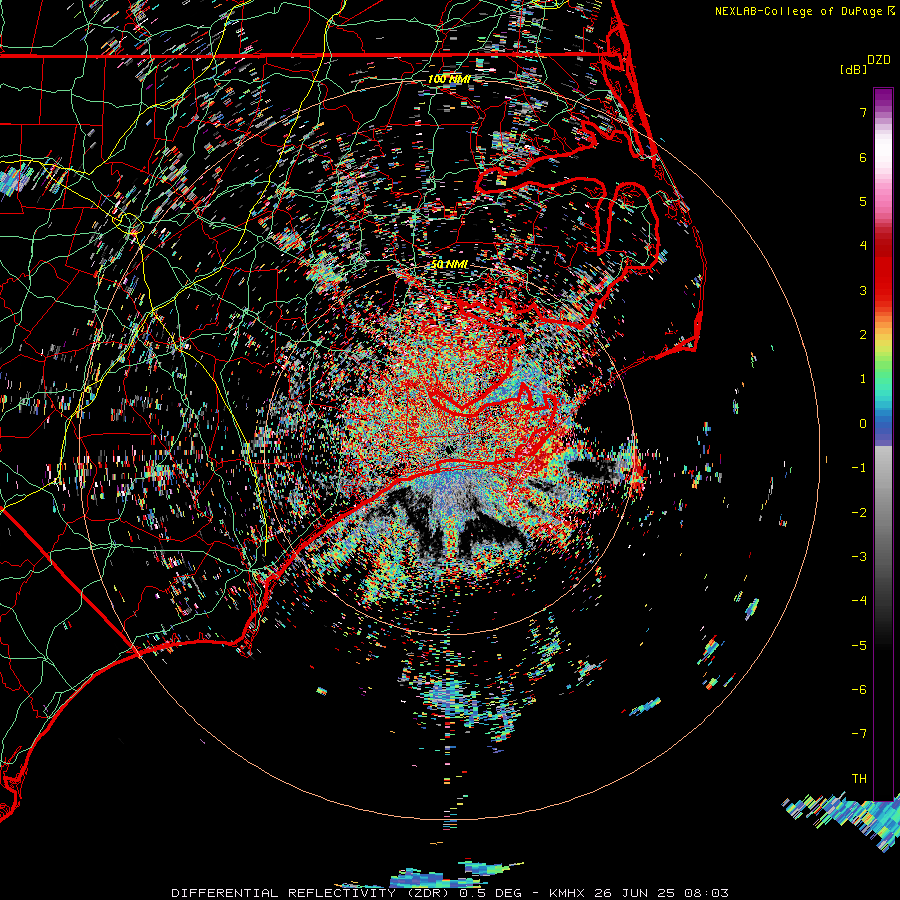The width and height of the screenshot is (900, 900).
Task: Click the 50 NMI range ring label
Action: pos(449,264)
